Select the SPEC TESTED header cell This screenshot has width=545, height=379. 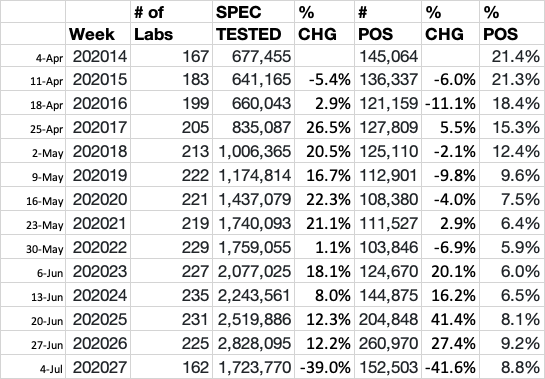pyautogui.click(x=253, y=23)
